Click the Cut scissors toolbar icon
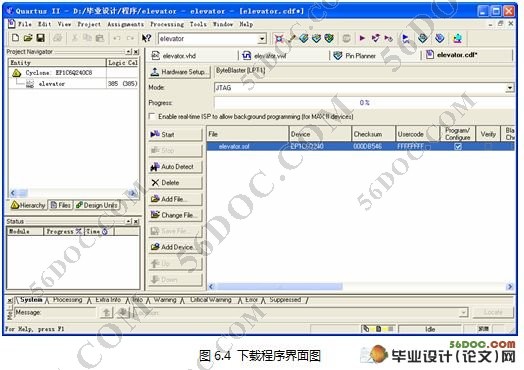The height and width of the screenshot is (370, 524). coord(75,38)
